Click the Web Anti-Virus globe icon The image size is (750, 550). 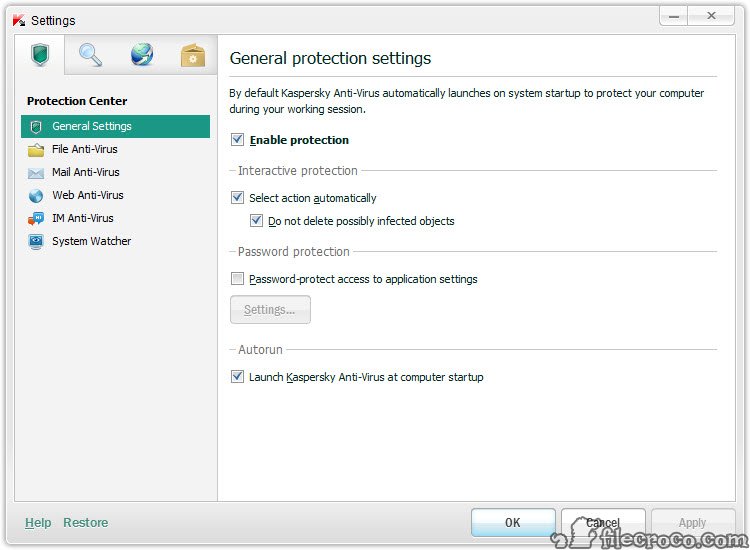(x=36, y=196)
